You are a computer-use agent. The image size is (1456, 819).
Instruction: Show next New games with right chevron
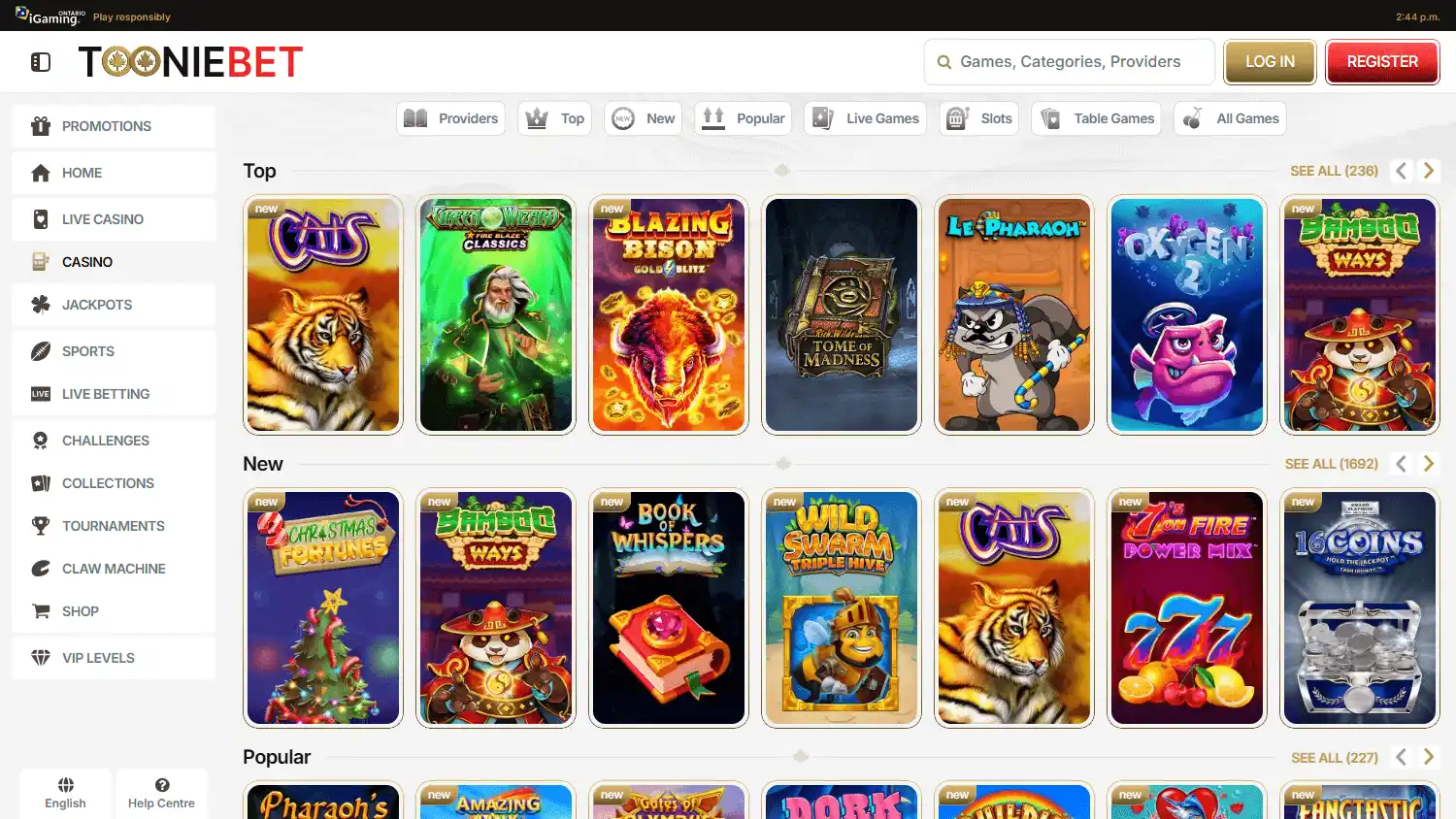point(1428,464)
